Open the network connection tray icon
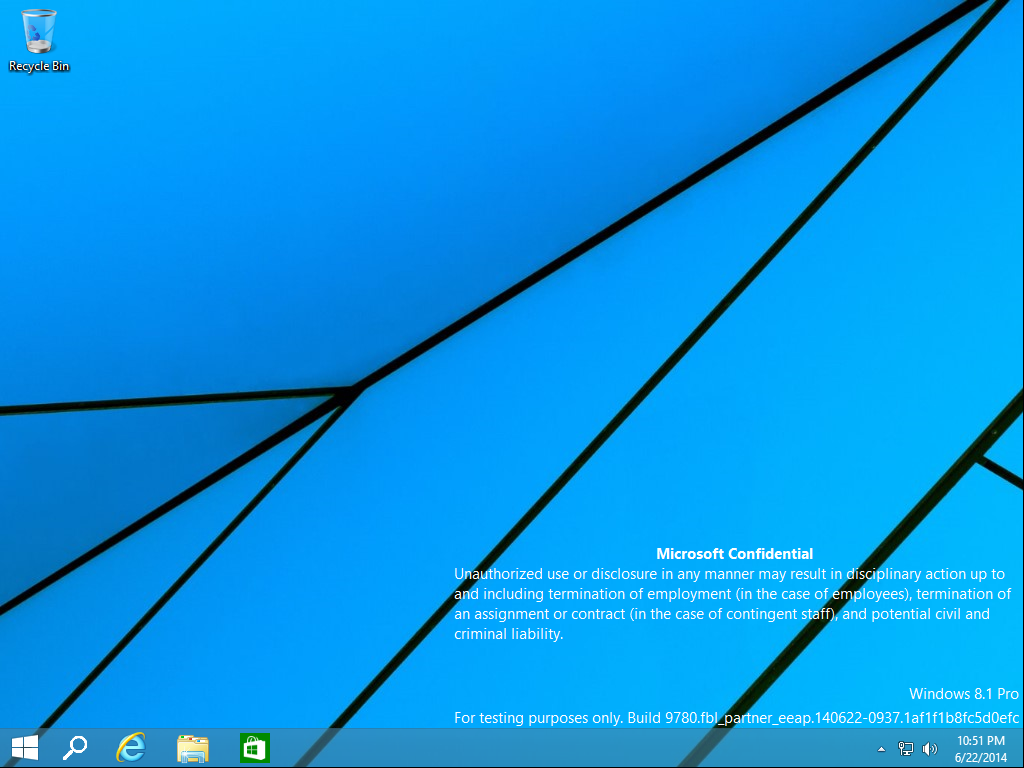Screen dimensions: 1024x768 coord(906,748)
